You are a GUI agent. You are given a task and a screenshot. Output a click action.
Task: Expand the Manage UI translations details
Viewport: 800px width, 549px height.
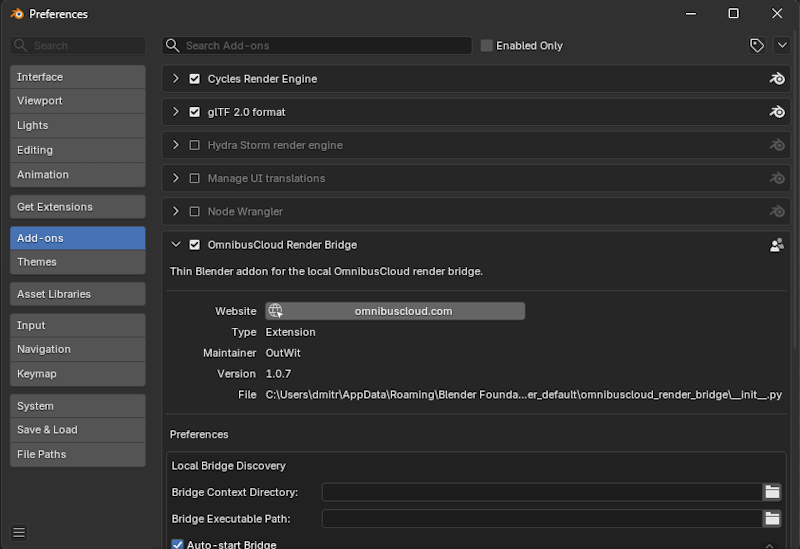[176, 178]
